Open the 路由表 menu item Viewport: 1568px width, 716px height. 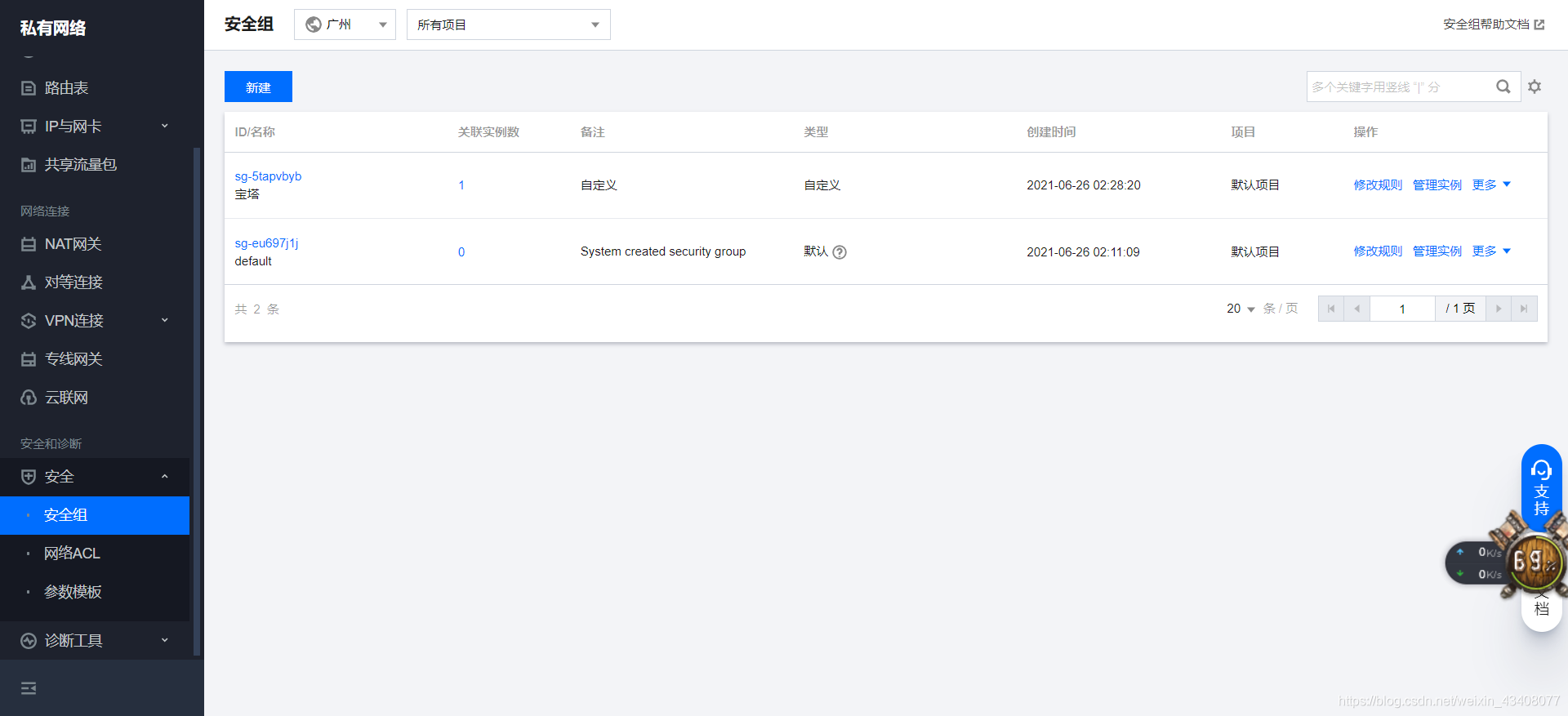tap(95, 88)
